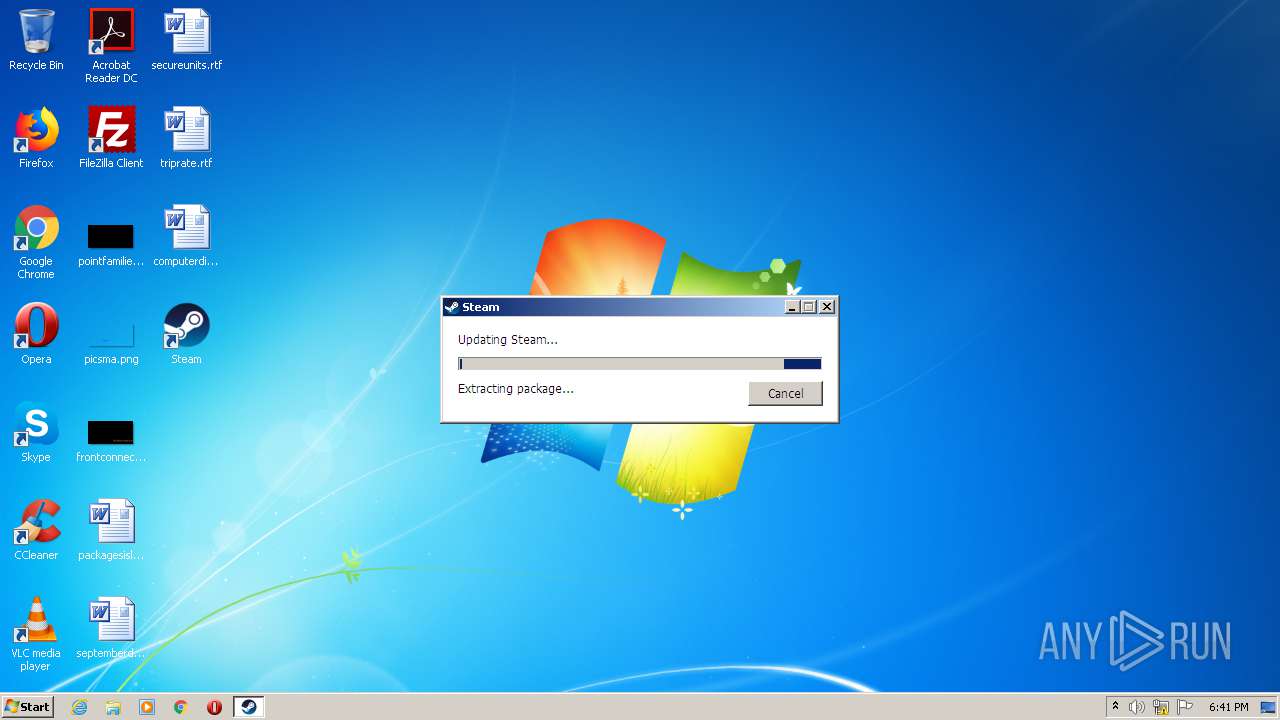Select FileZilla Client shortcut
1280x720 pixels.
click(111, 138)
